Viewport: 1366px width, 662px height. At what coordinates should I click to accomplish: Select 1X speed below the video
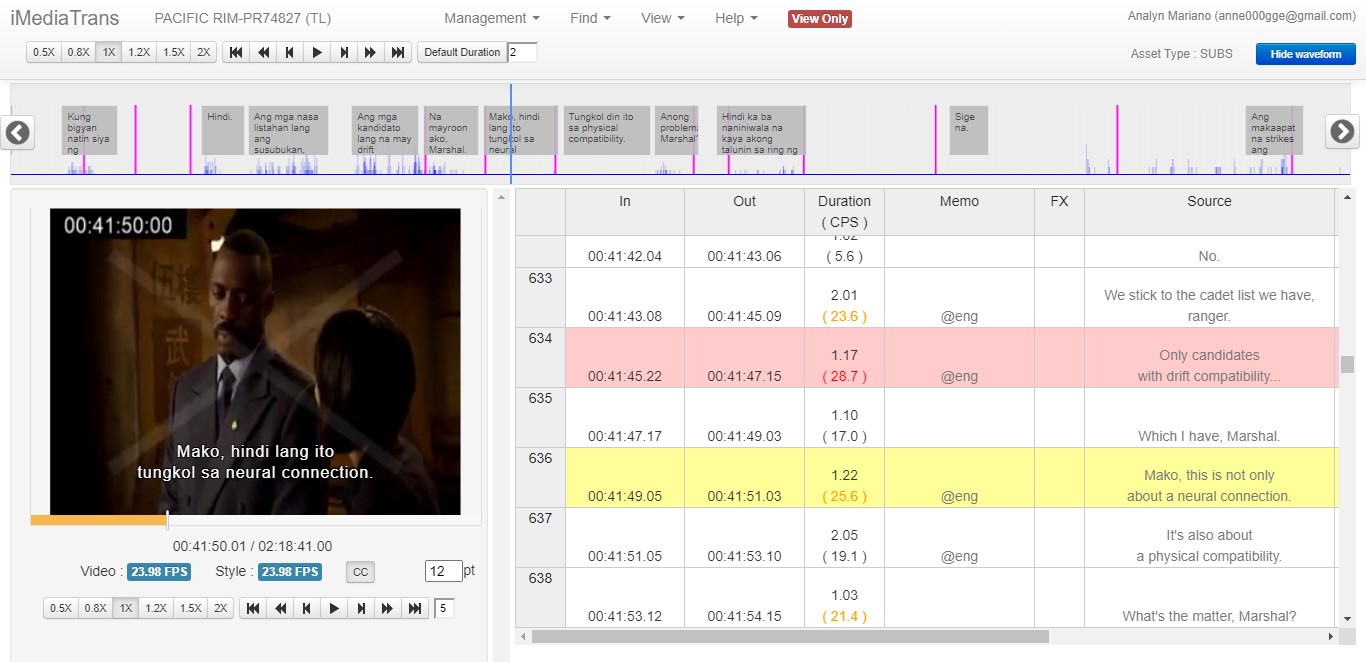coord(125,608)
